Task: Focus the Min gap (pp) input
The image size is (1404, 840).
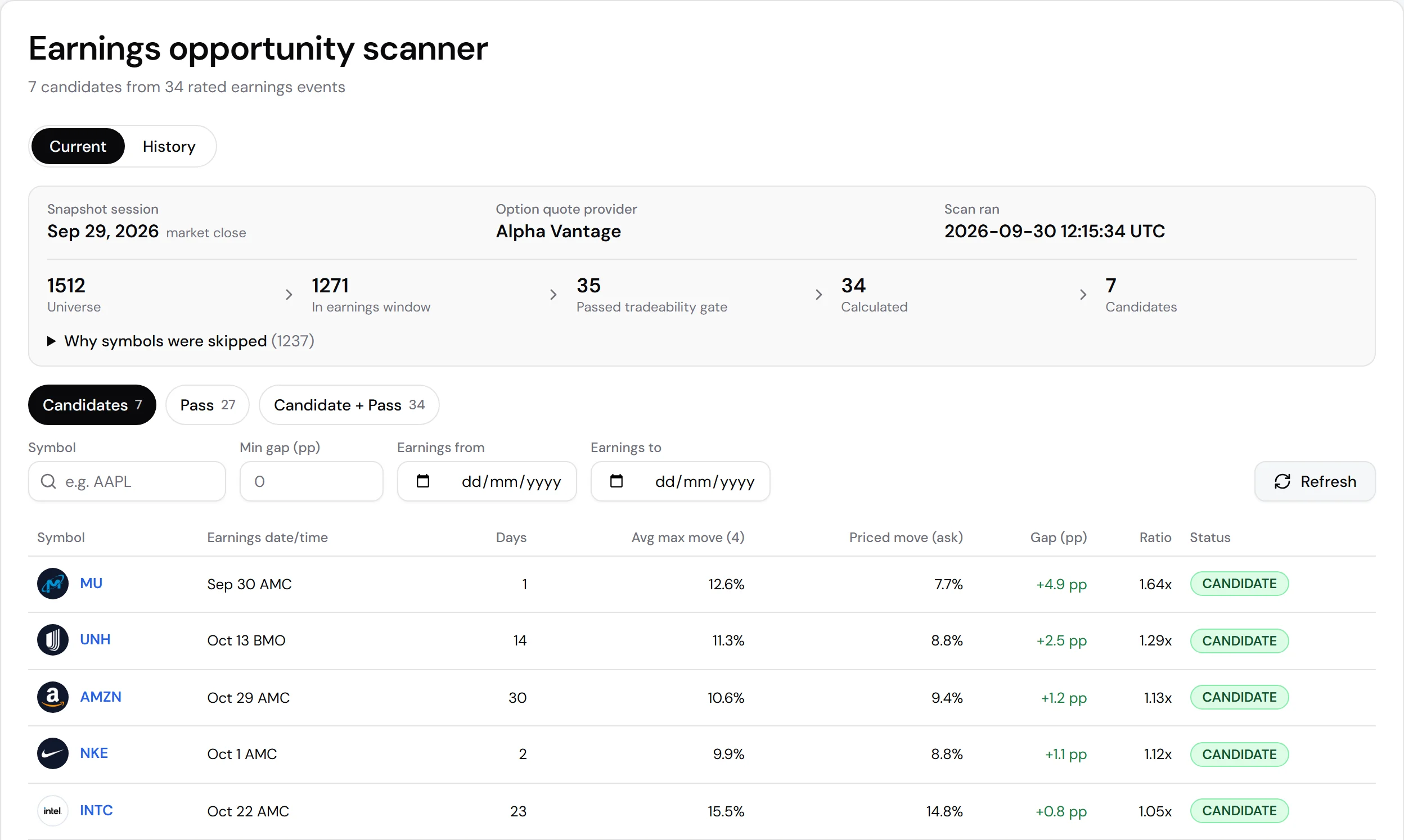Action: coord(312,481)
